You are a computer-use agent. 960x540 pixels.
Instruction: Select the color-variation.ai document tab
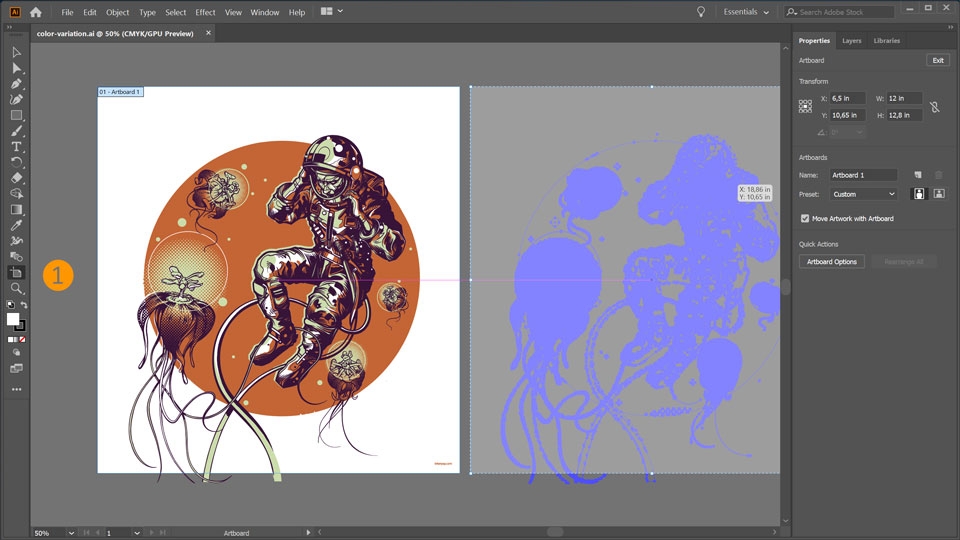coord(115,34)
